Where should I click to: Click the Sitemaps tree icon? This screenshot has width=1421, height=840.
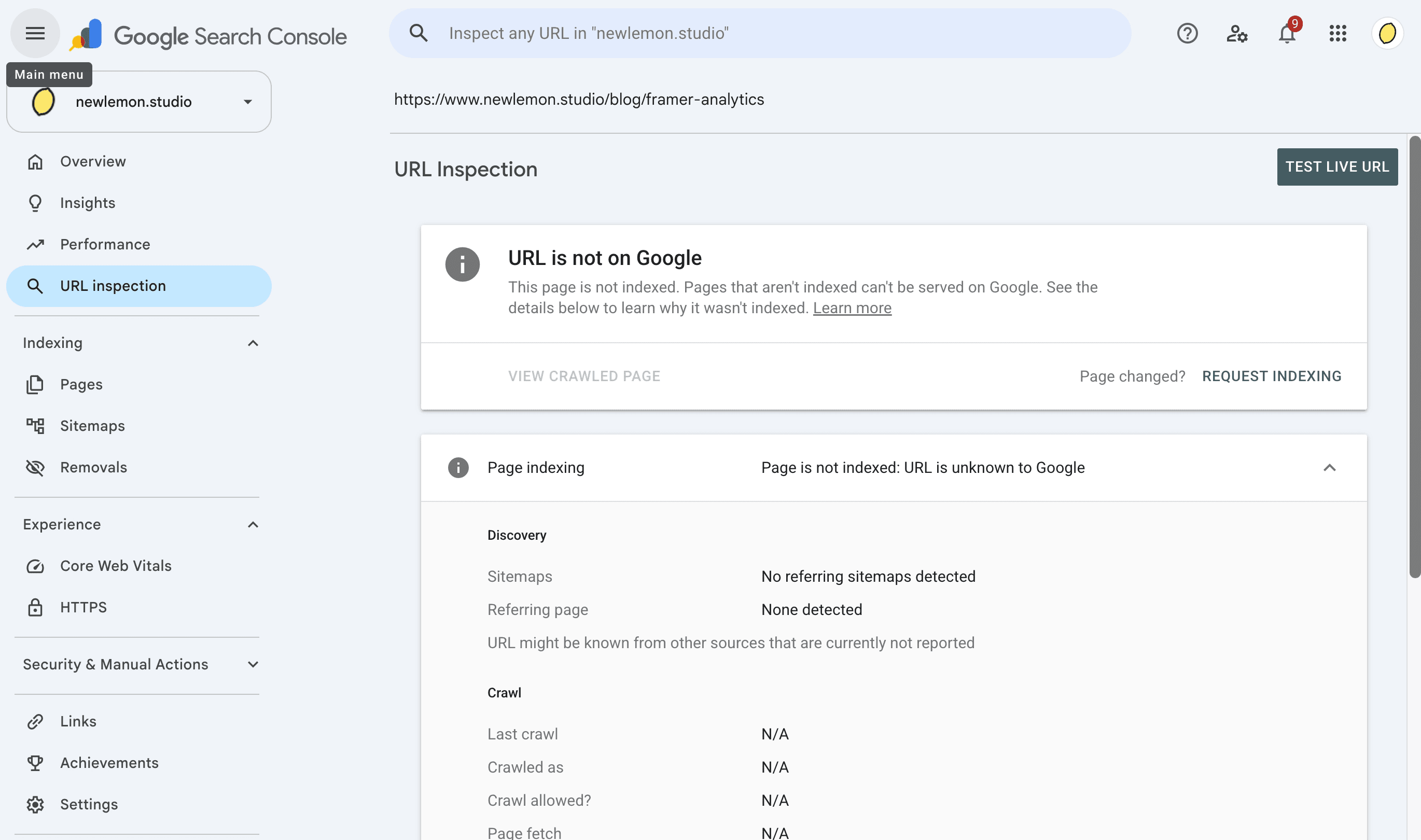35,426
